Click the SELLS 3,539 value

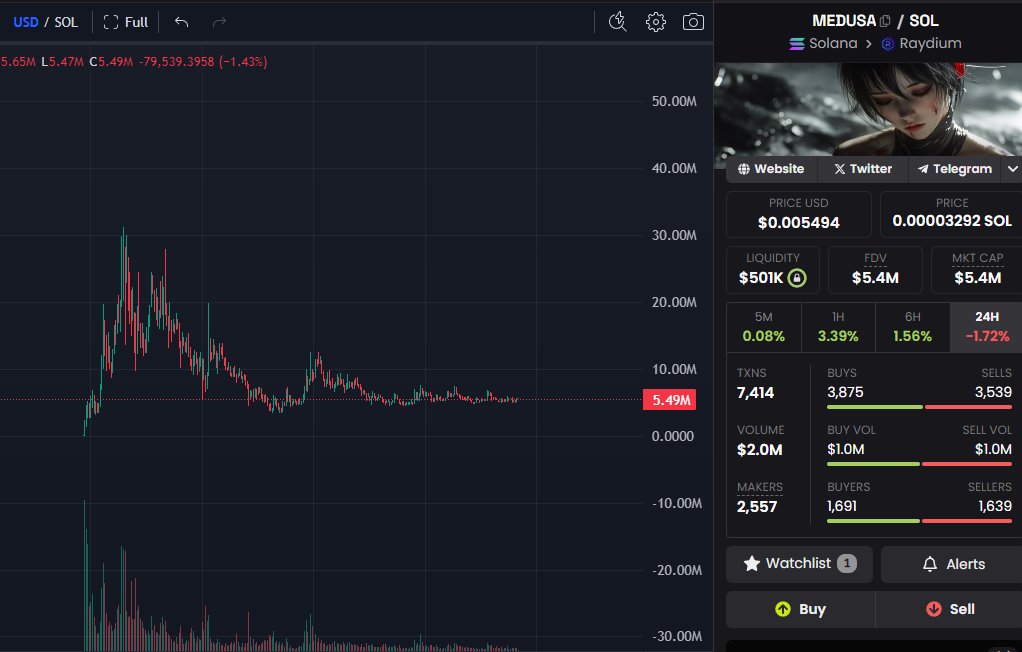993,392
